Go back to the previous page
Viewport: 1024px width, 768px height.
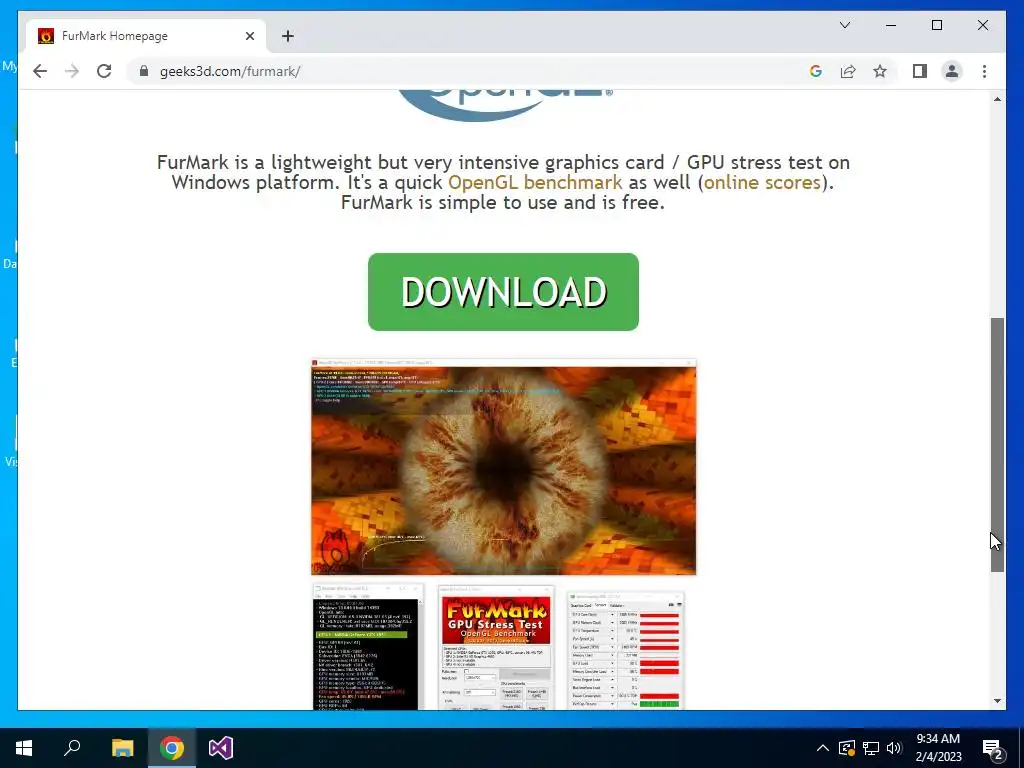click(40, 71)
